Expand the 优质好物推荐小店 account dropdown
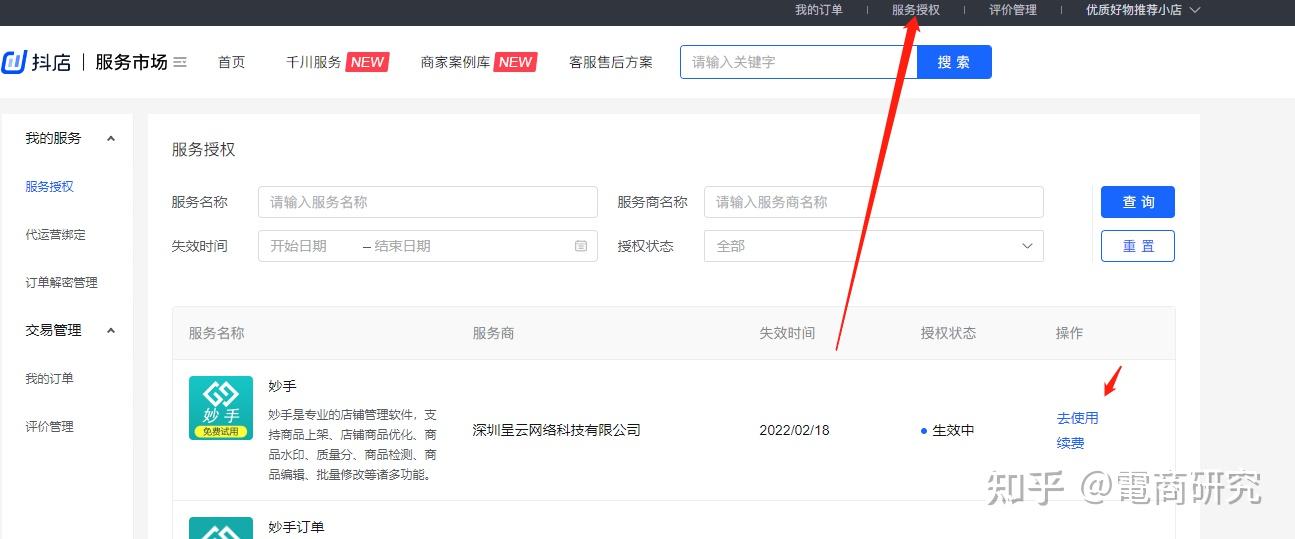Viewport: 1295px width, 539px height. 1142,10
